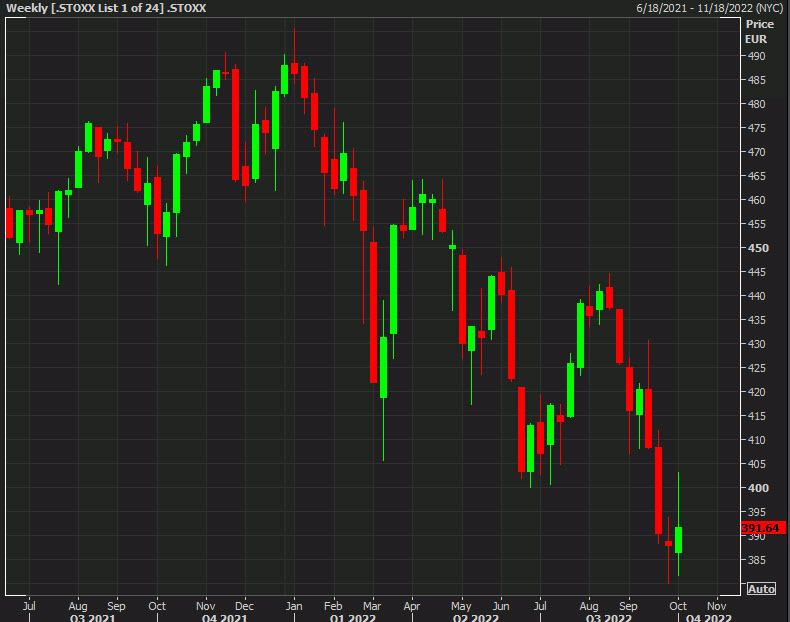
Task: Click the bold 450 price axis value
Action: [758, 248]
